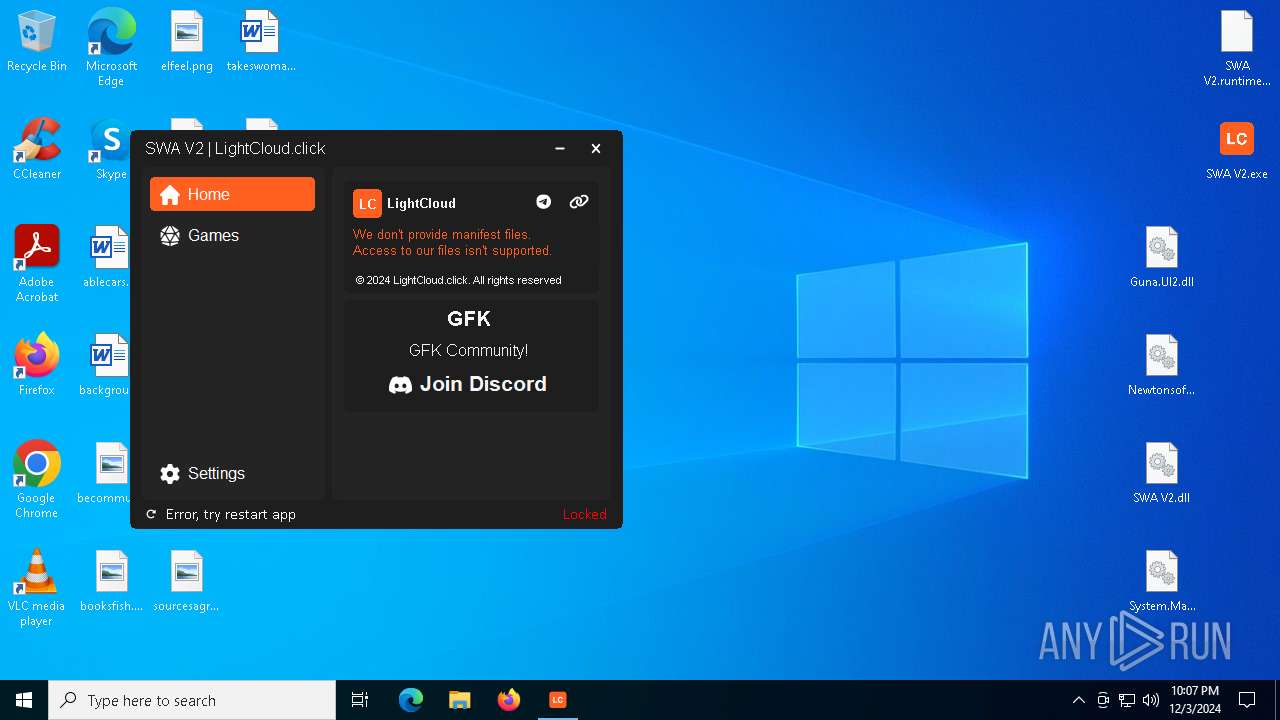Click the GFK heading text
The height and width of the screenshot is (720, 1280).
coord(469,319)
